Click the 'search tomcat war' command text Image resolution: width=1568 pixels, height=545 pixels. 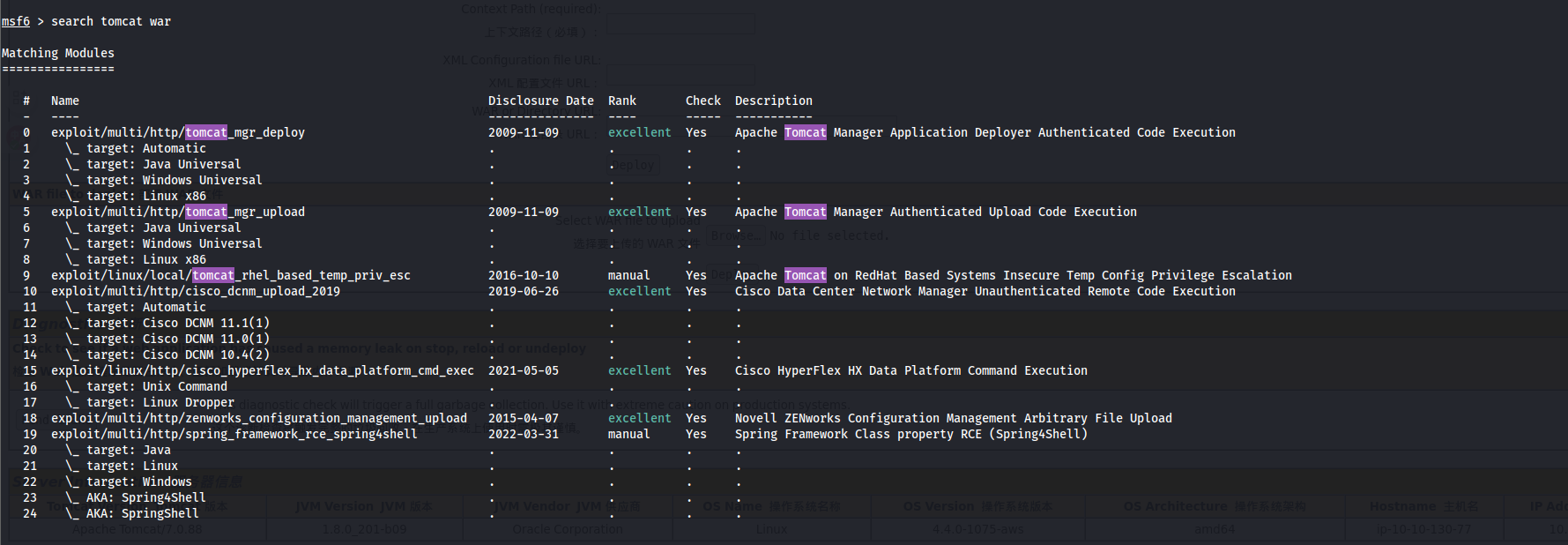coord(111,21)
